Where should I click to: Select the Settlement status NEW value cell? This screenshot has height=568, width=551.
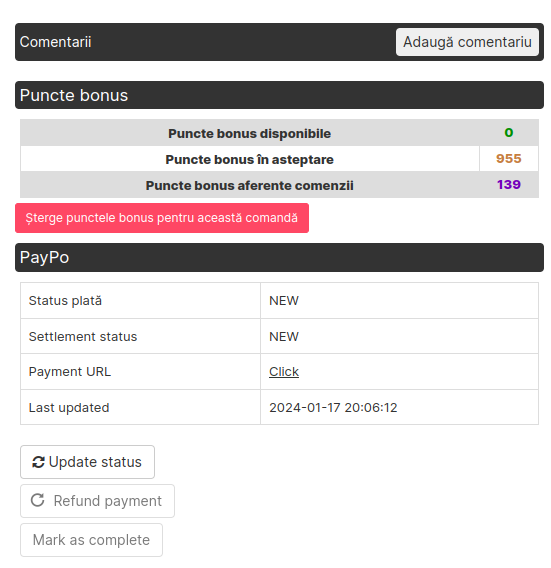(x=399, y=337)
